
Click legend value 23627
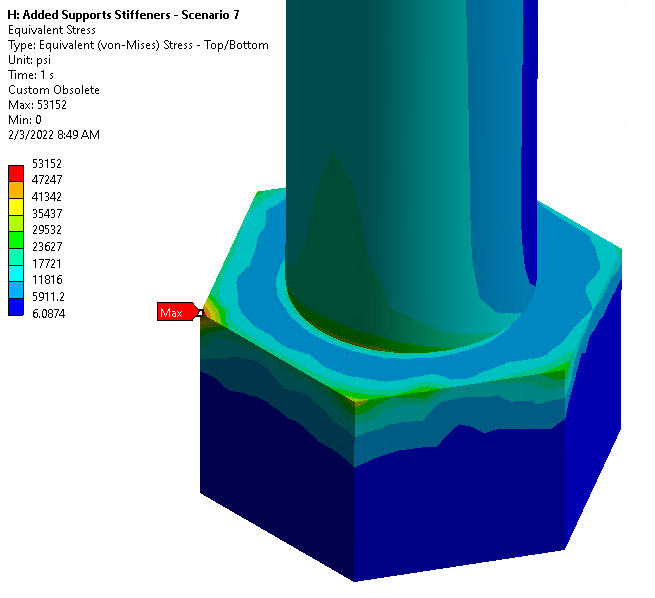click(47, 247)
